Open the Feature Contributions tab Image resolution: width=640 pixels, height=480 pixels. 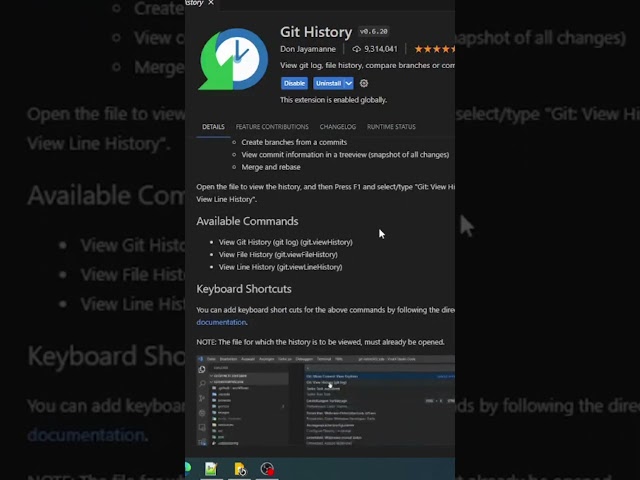(x=272, y=127)
